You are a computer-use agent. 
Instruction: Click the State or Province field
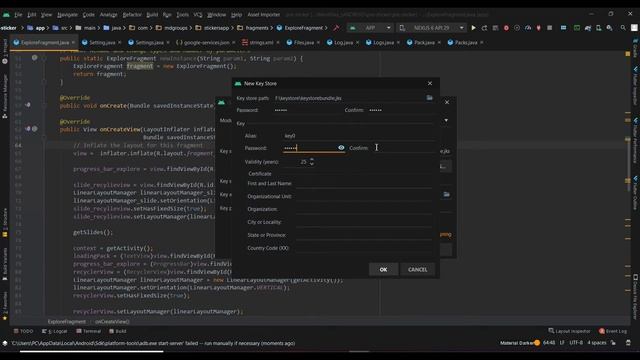[364, 235]
